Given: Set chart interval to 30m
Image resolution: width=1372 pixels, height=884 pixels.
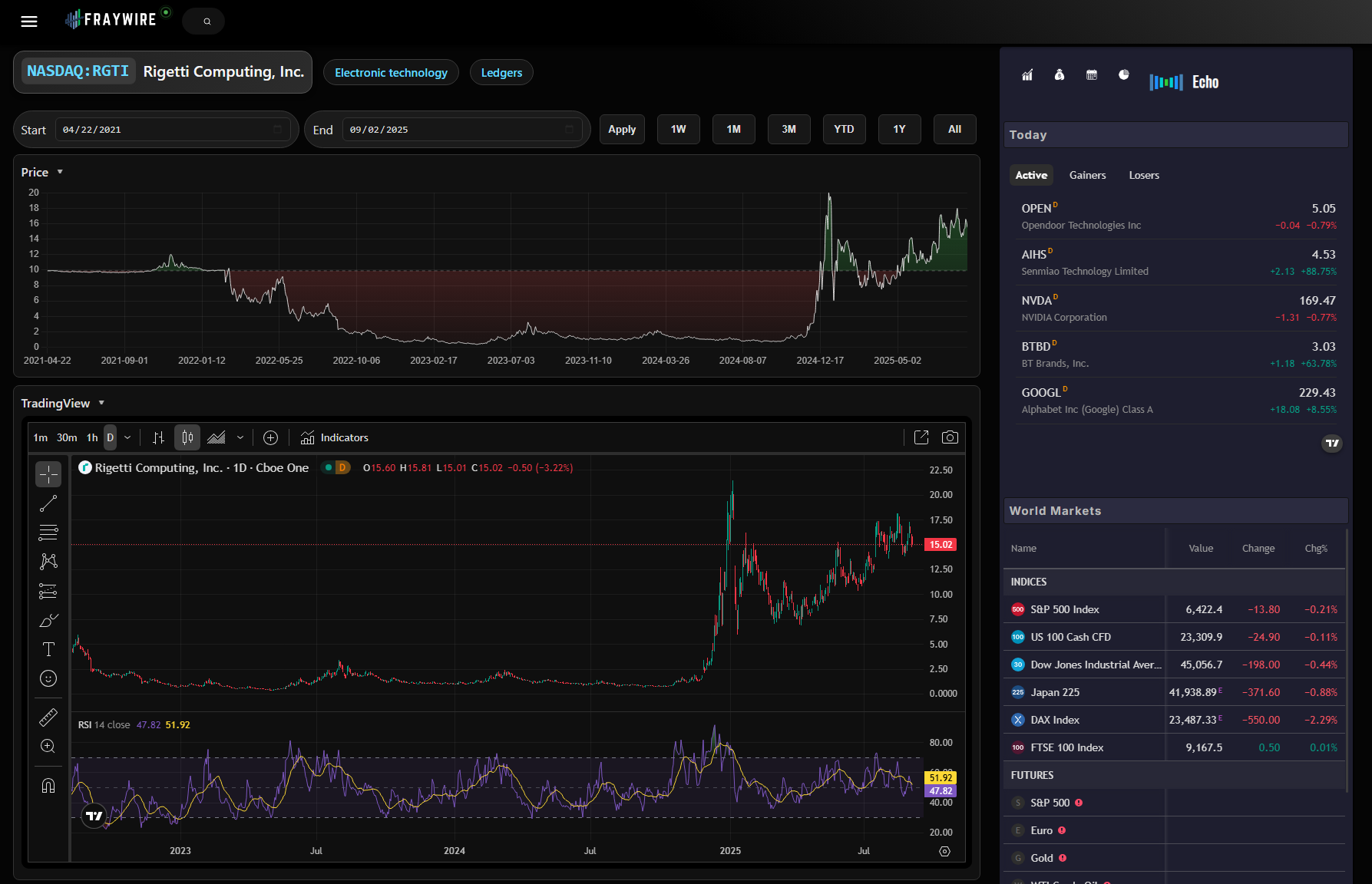Looking at the screenshot, I should tap(67, 437).
